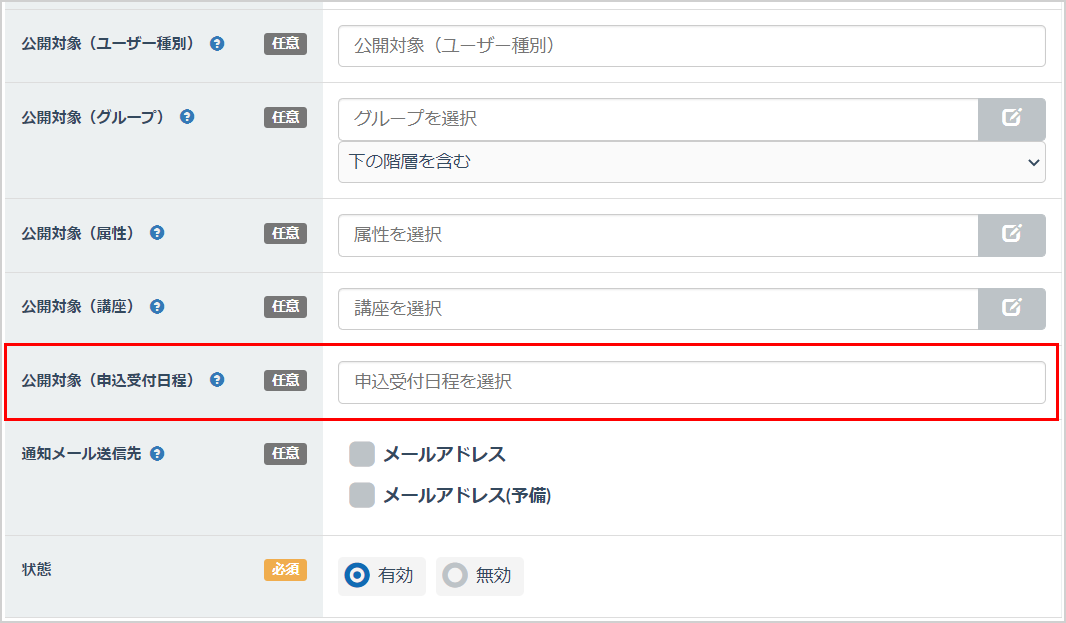Screen dimensions: 1066x623
Task: Open attribute selection edit button
Action: click(1011, 235)
